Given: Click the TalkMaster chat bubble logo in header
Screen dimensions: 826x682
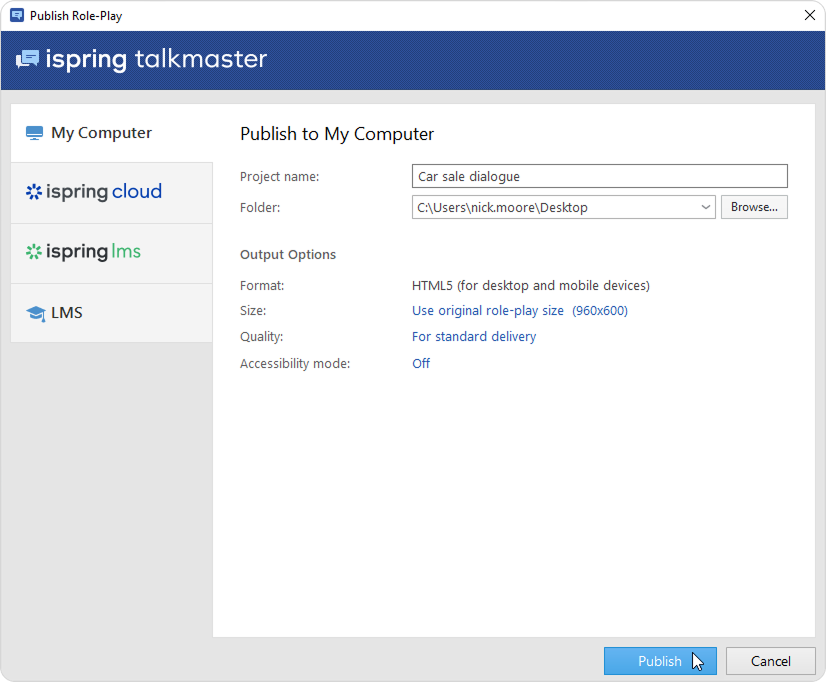Looking at the screenshot, I should [x=27, y=59].
